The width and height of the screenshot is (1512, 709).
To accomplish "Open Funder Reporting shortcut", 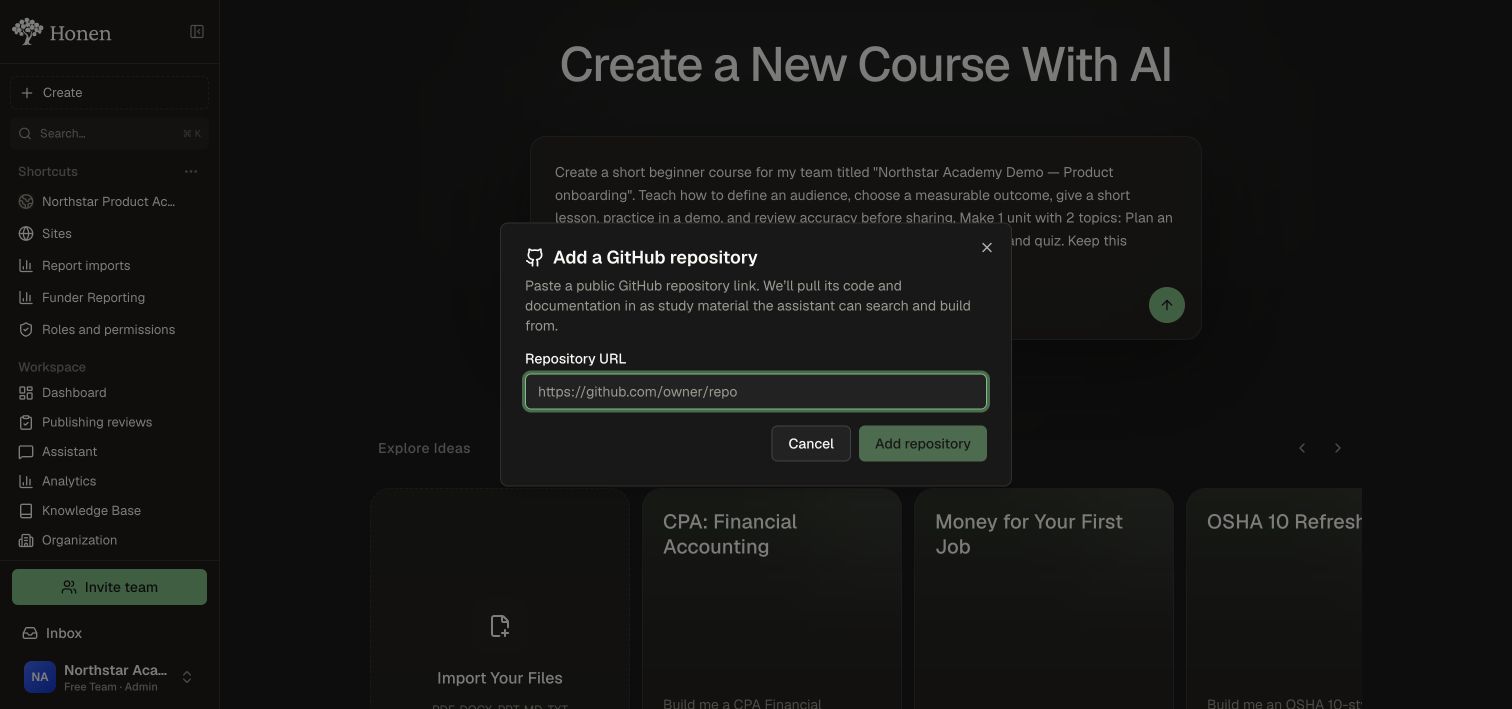I will click(110, 297).
